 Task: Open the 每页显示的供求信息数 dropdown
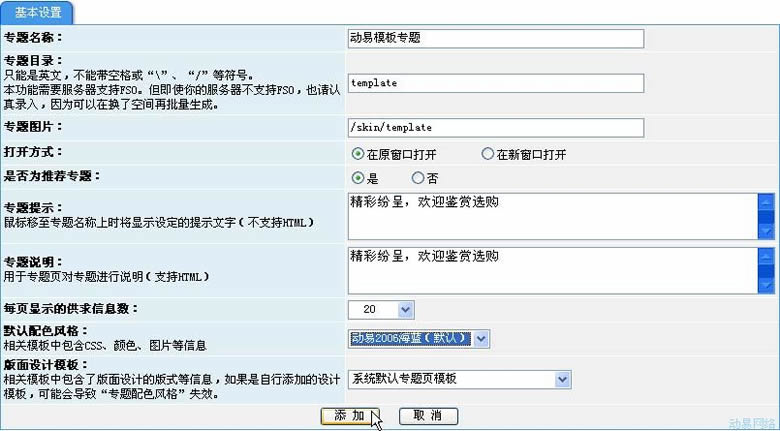tap(377, 309)
